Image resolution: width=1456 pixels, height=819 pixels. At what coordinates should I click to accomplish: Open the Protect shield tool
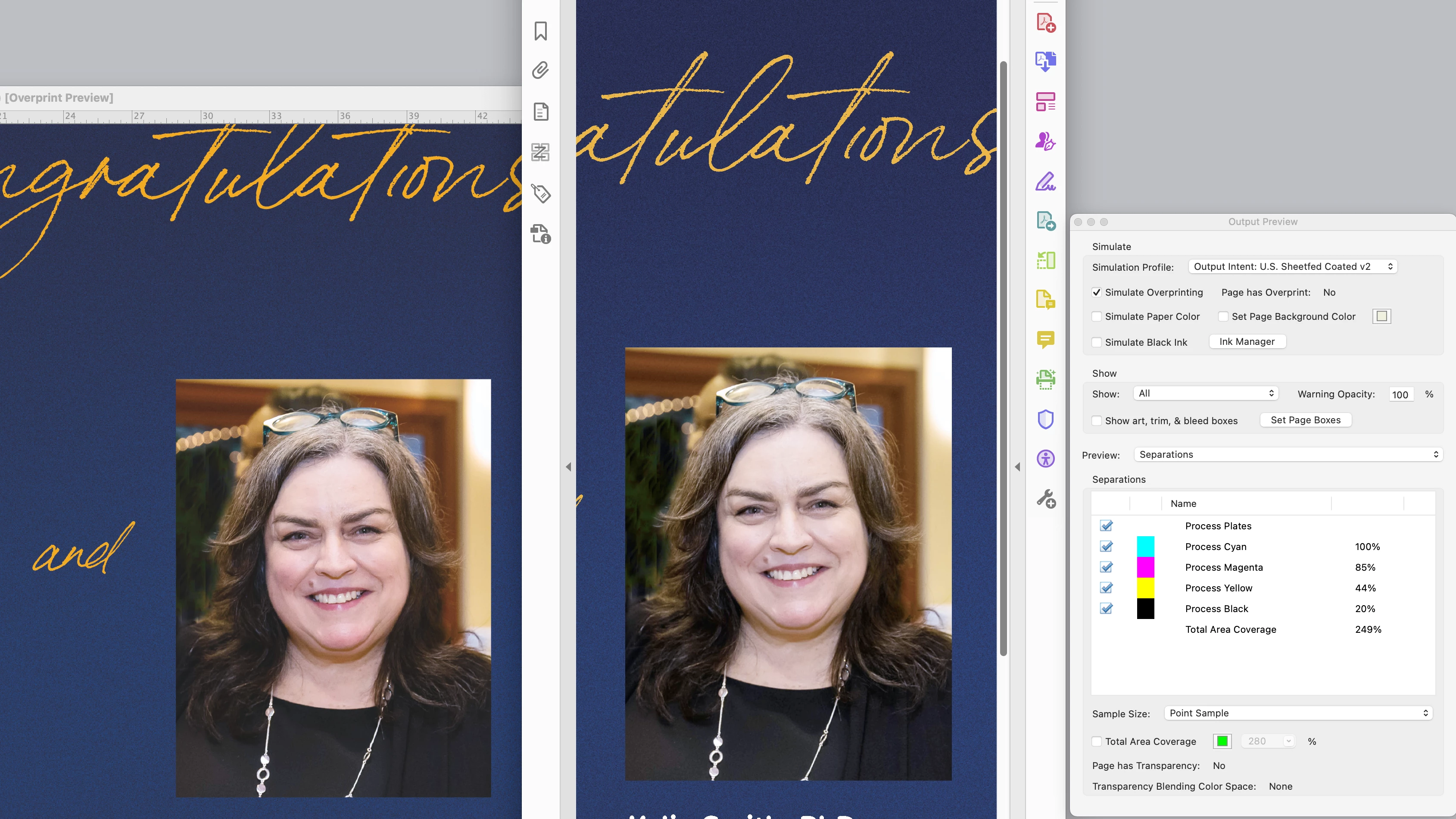point(1045,419)
